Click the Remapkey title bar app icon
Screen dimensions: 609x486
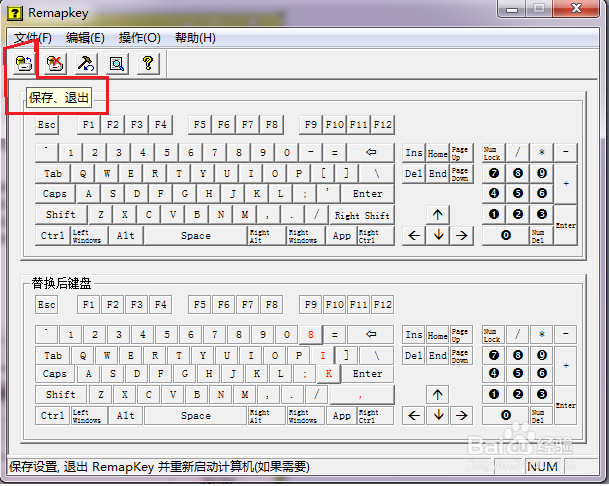point(15,13)
